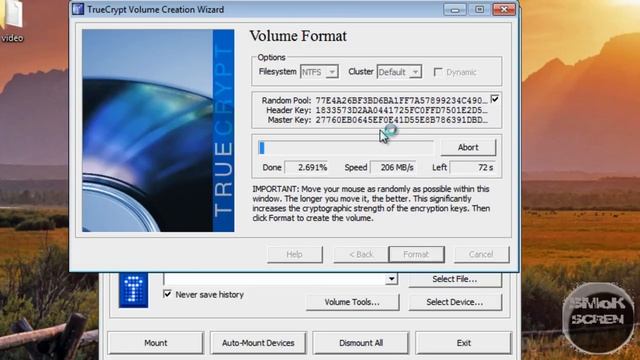Image resolution: width=640 pixels, height=360 pixels.
Task: Click the Left 72 s field
Action: [474, 167]
